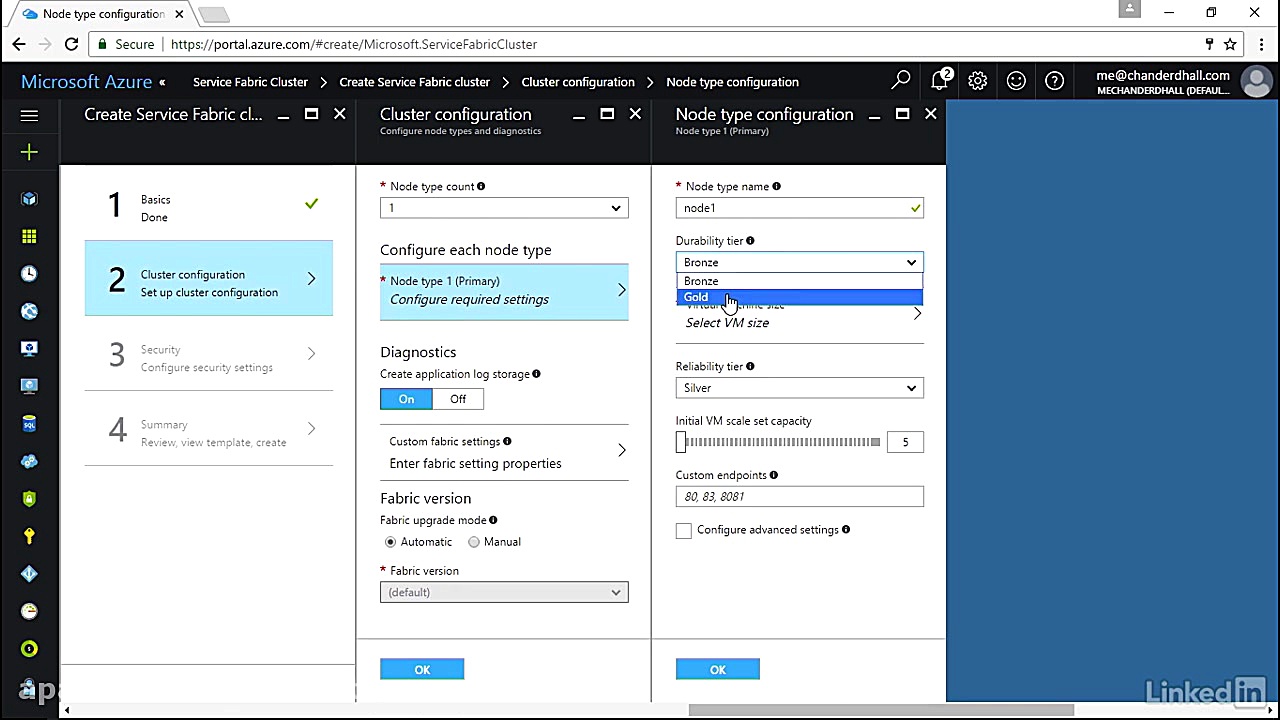1280x720 pixels.
Task: Open the gauge Monitor icon in sidebar
Action: coord(29,611)
